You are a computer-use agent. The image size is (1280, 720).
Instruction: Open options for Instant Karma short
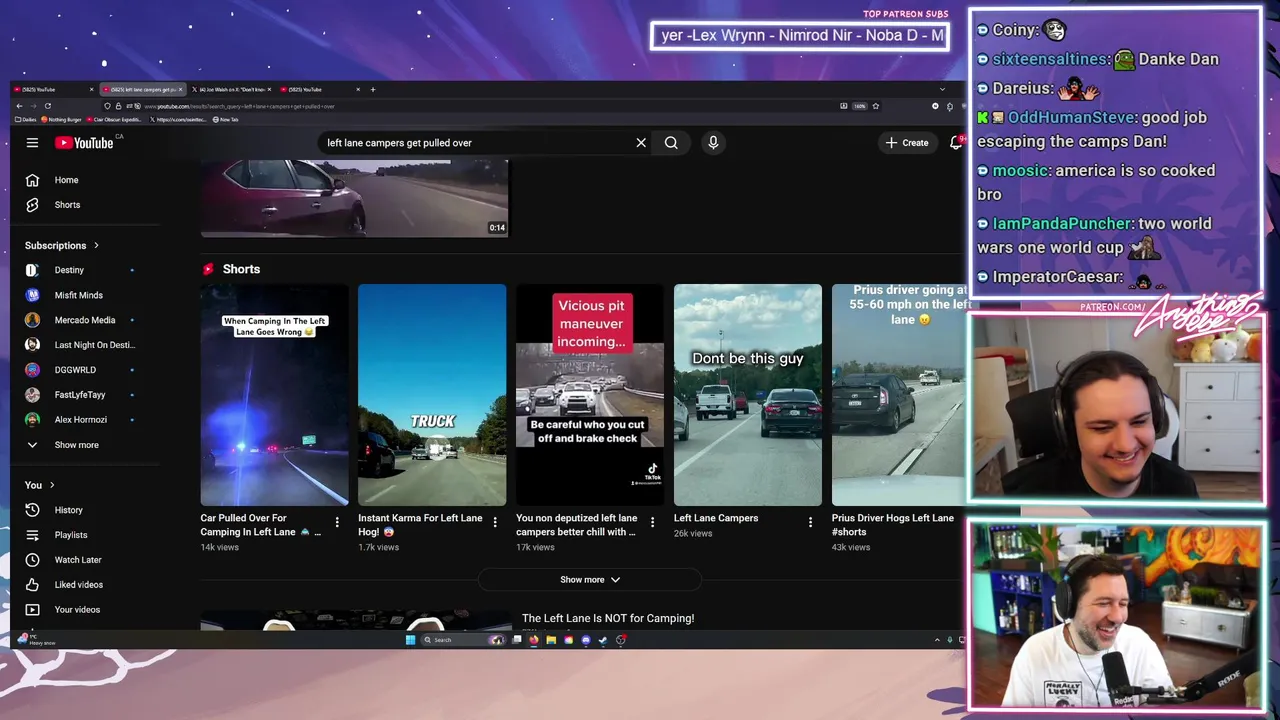(495, 522)
